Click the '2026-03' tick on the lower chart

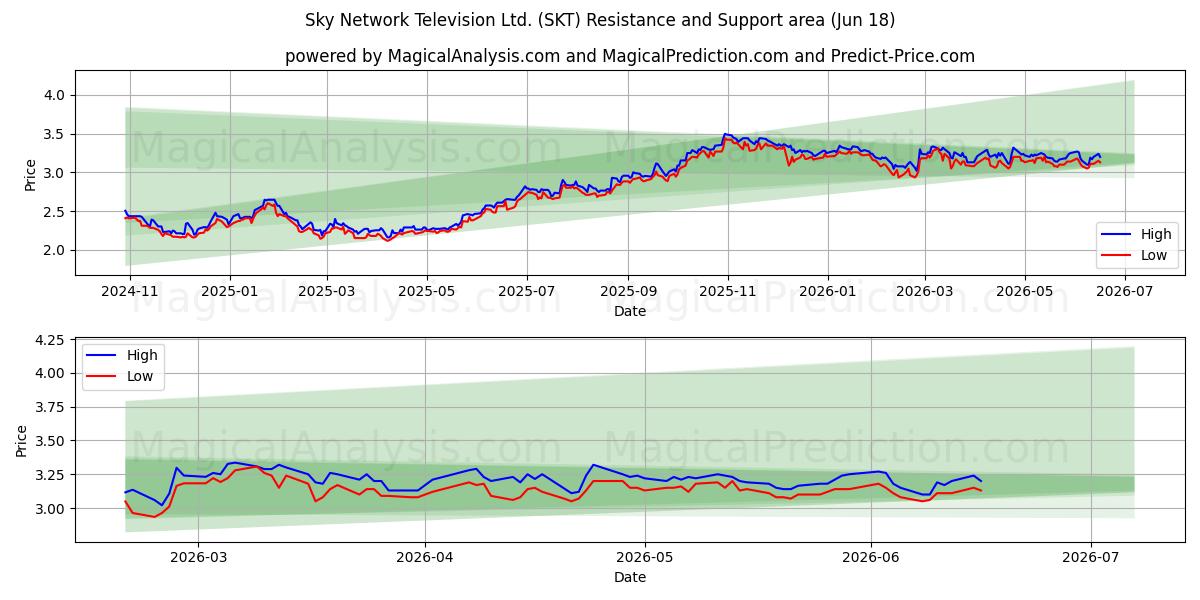[x=198, y=557]
